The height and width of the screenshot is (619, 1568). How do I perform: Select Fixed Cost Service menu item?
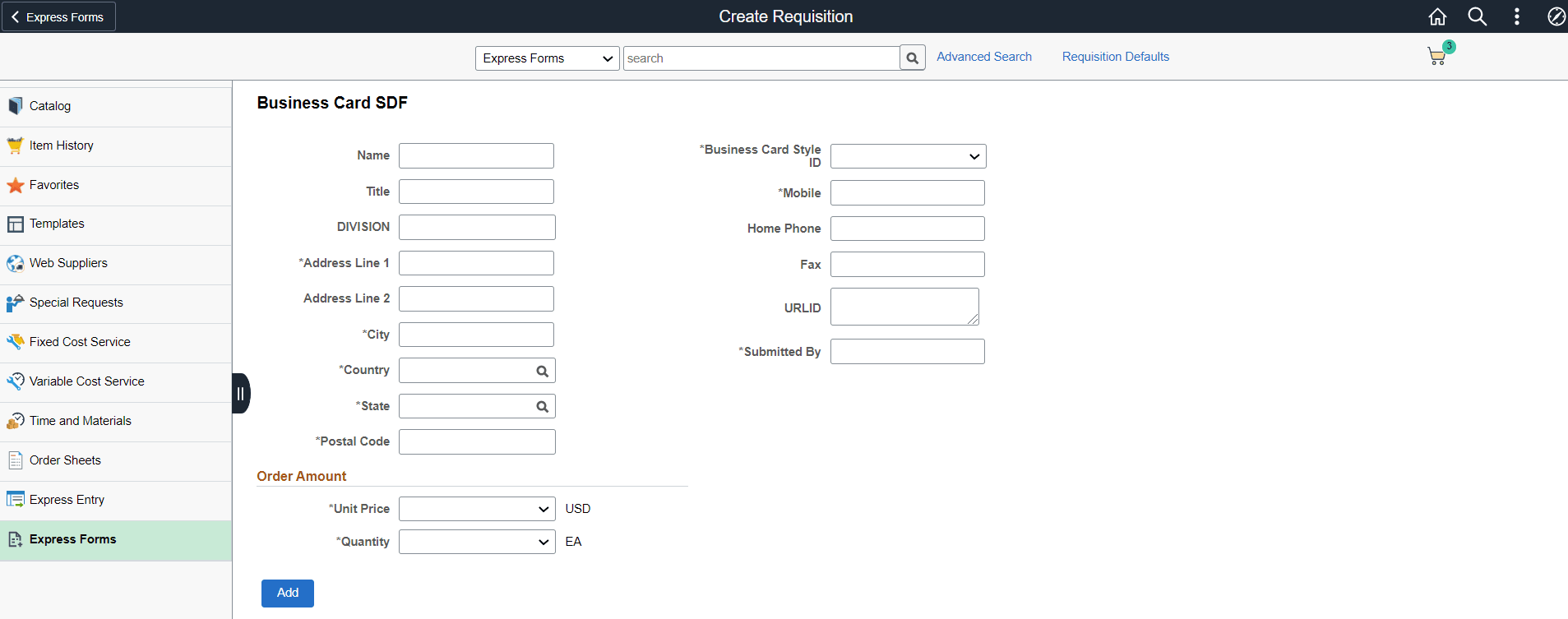click(116, 343)
